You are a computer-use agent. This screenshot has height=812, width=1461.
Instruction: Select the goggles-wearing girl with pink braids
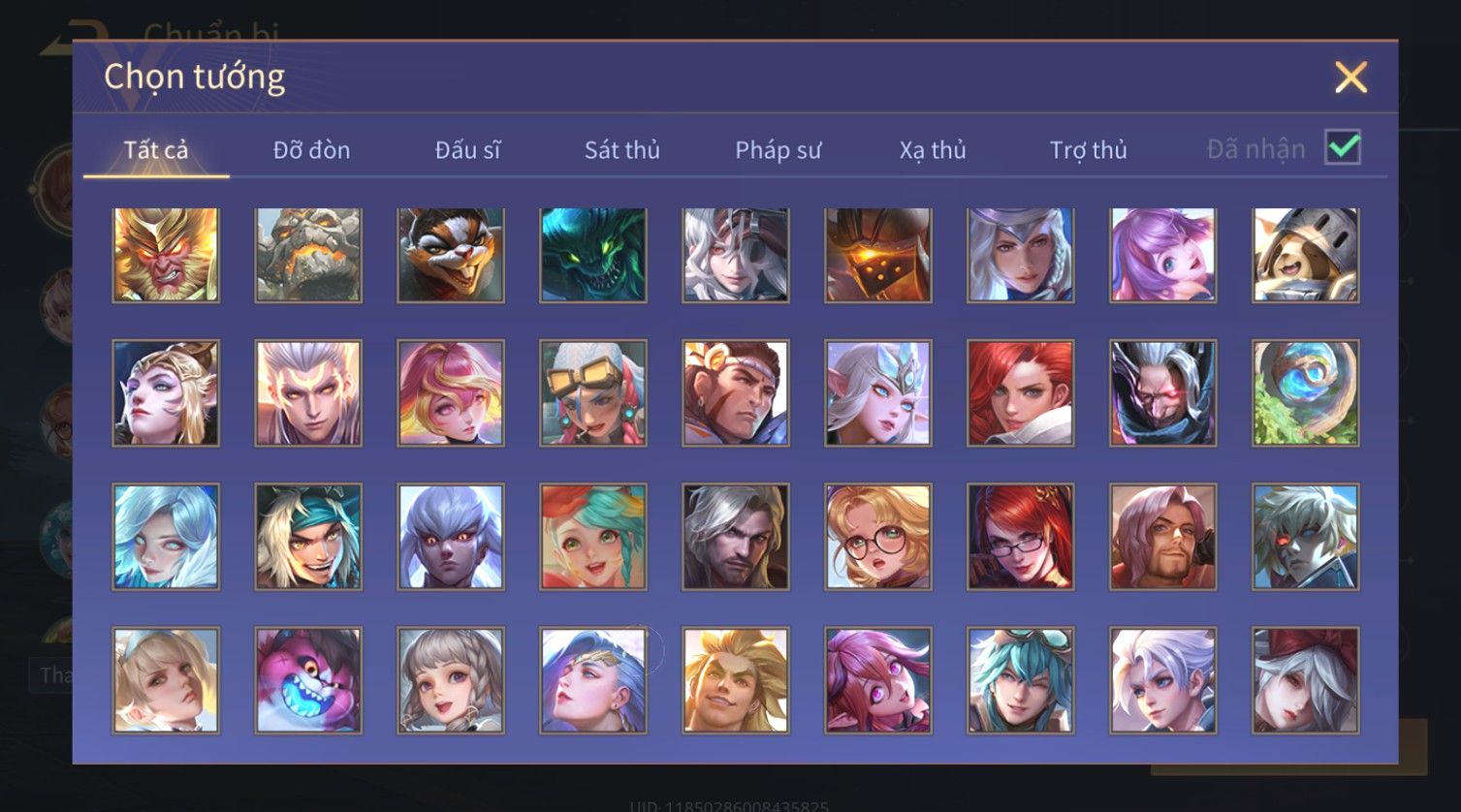pyautogui.click(x=593, y=393)
